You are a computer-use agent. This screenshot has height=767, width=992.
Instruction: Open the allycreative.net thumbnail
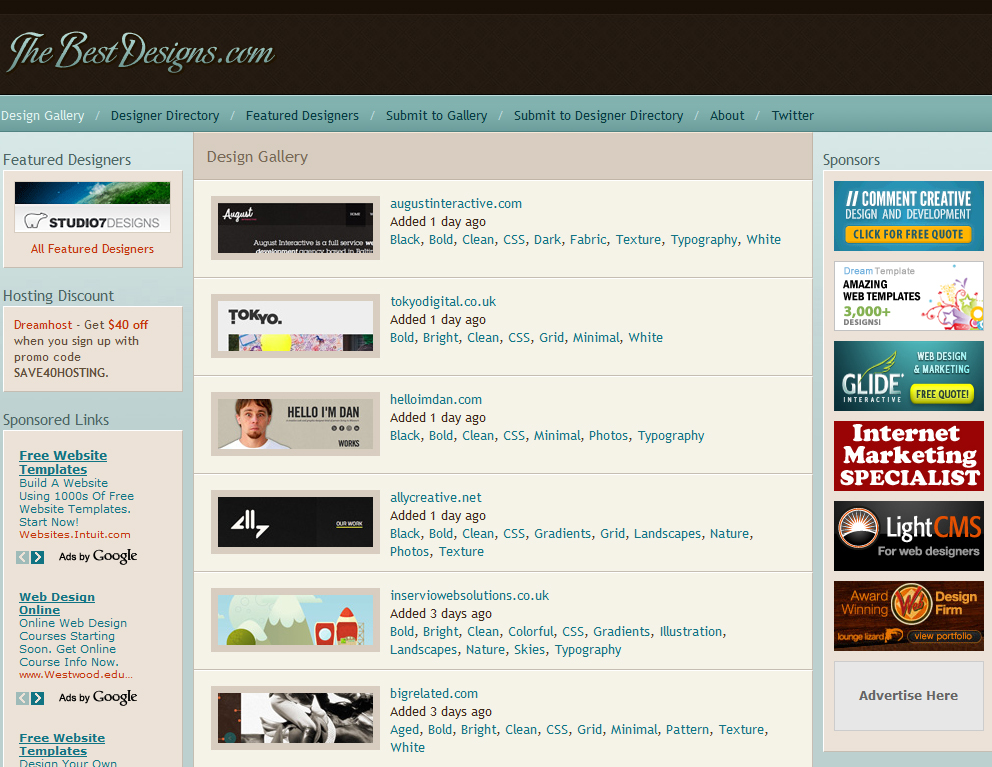(x=295, y=522)
